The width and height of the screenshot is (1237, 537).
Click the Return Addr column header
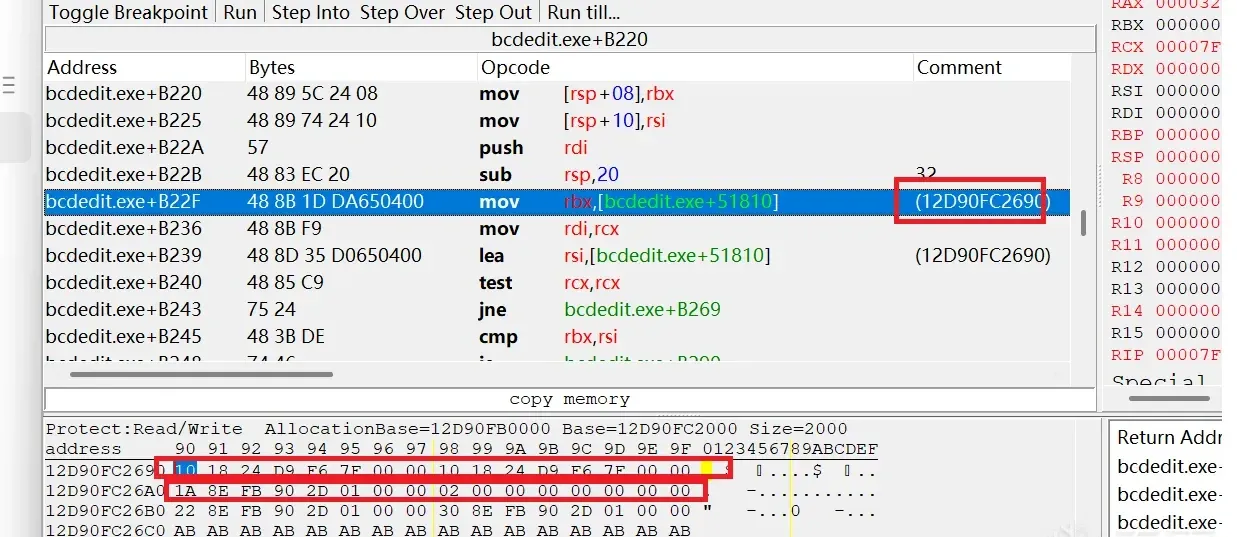point(1168,437)
